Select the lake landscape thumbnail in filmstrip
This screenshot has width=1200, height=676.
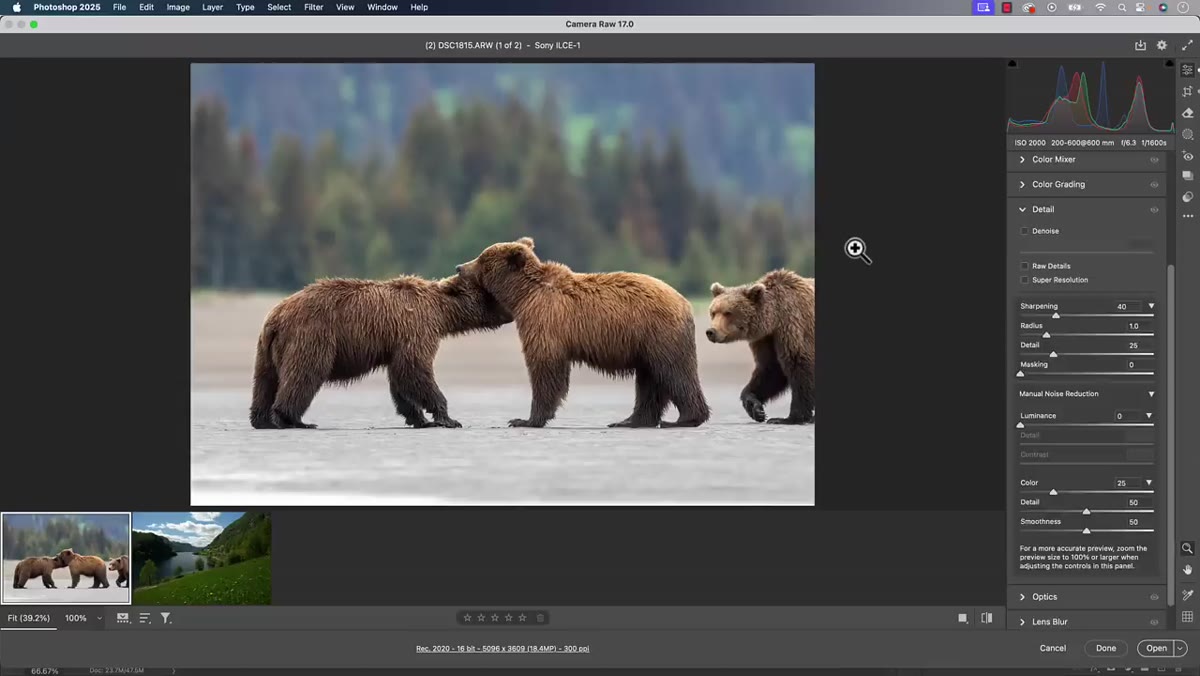click(202, 558)
